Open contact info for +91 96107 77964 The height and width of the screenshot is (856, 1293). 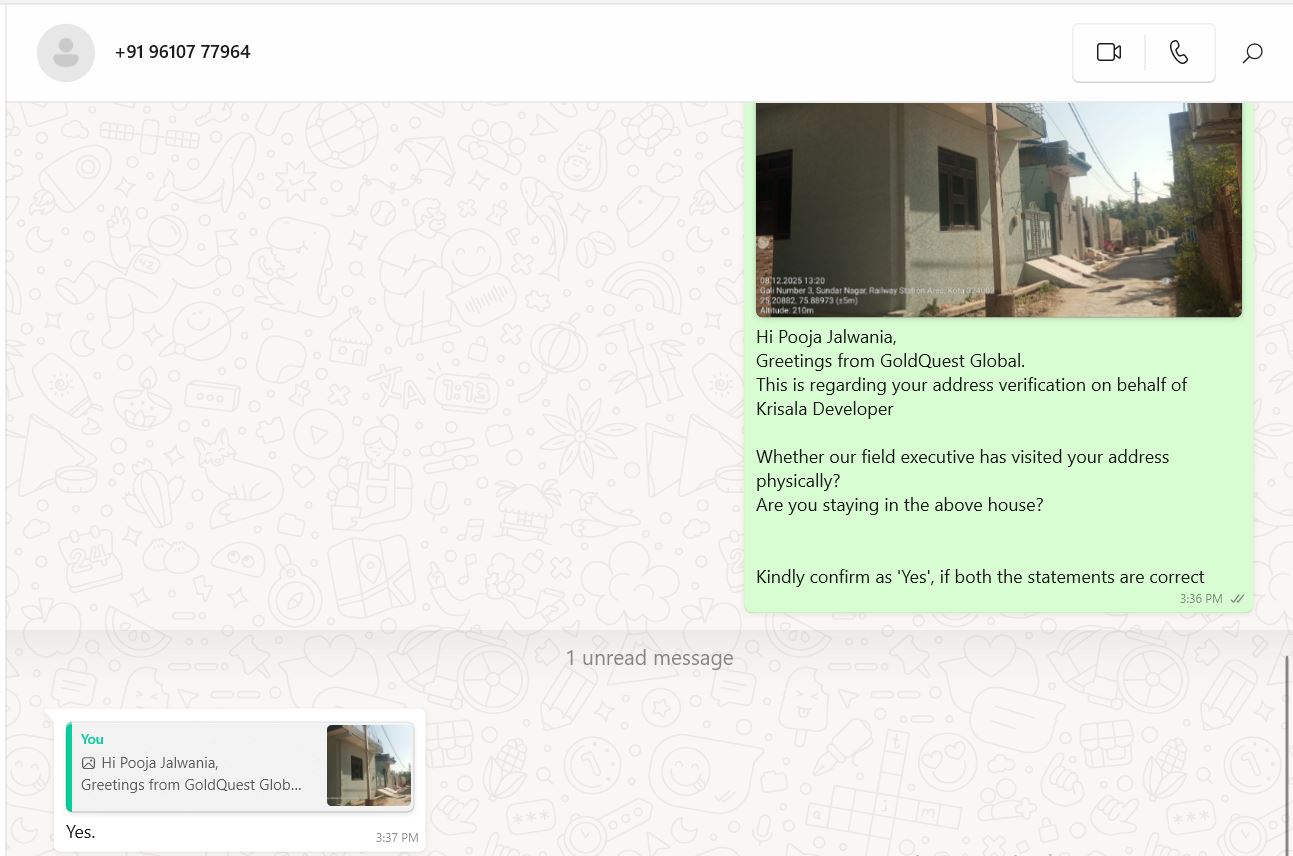pyautogui.click(x=182, y=52)
